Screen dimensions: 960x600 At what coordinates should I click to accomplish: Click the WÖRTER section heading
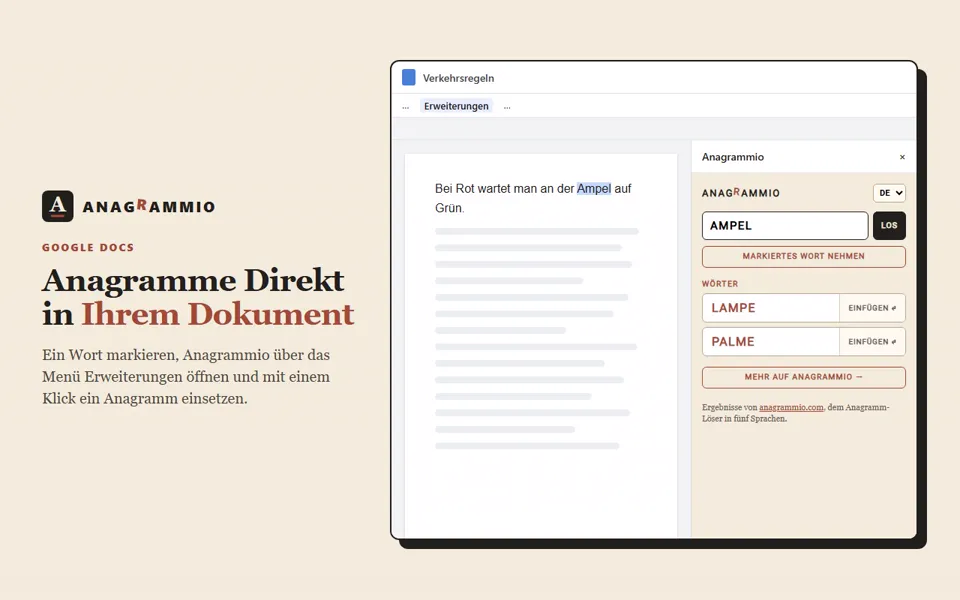pyautogui.click(x=720, y=283)
